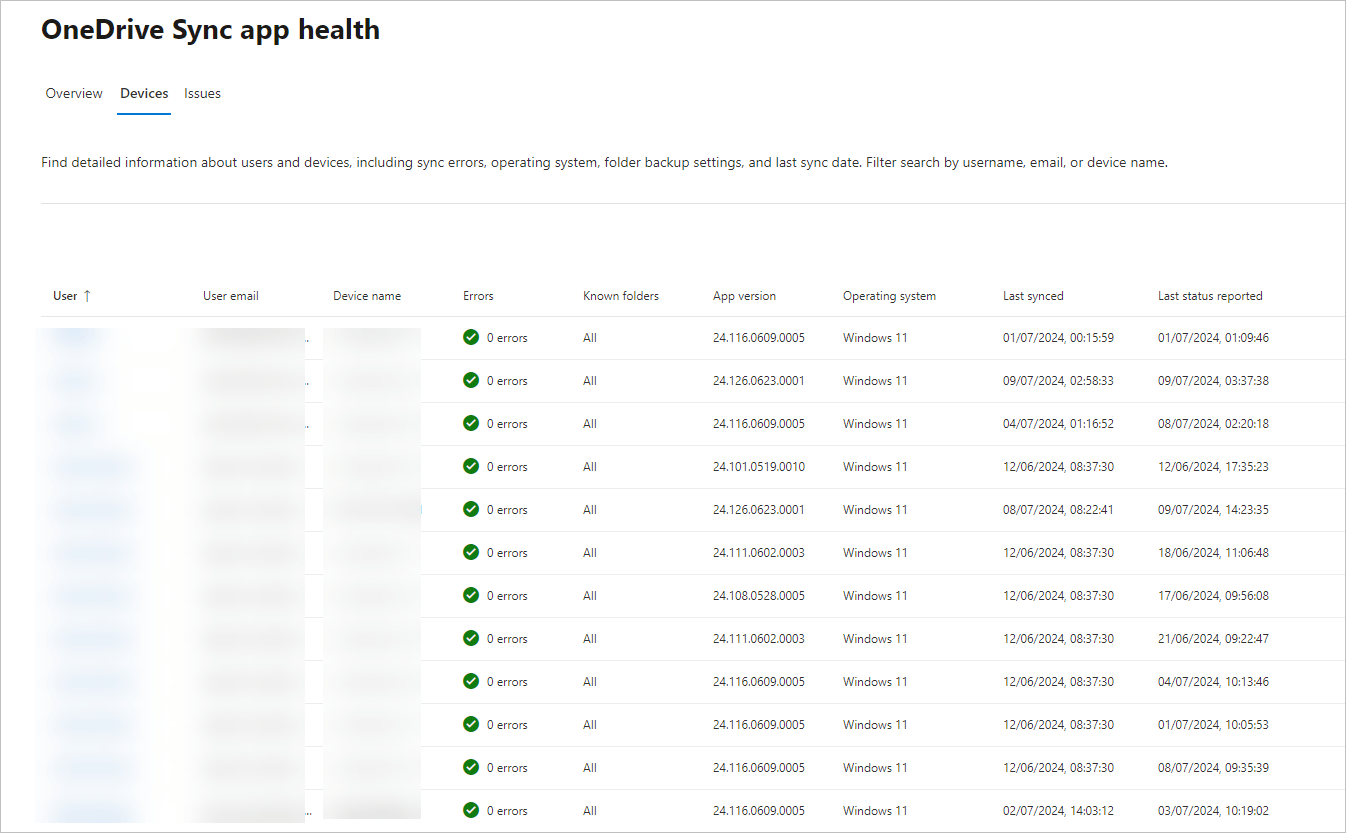Click last synced 04/07/2024, 01:16:52

[x=1058, y=424]
